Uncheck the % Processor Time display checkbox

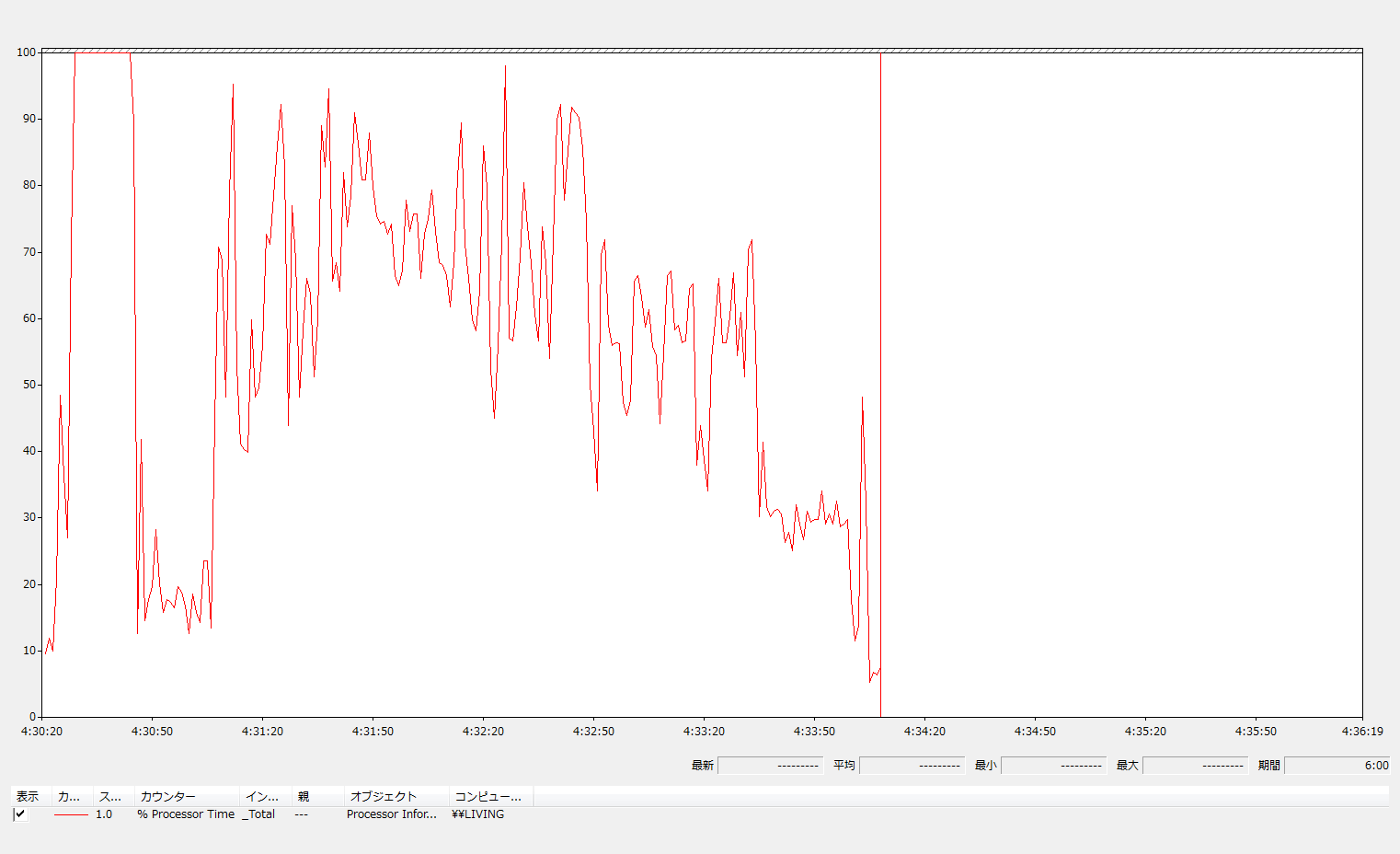point(20,814)
